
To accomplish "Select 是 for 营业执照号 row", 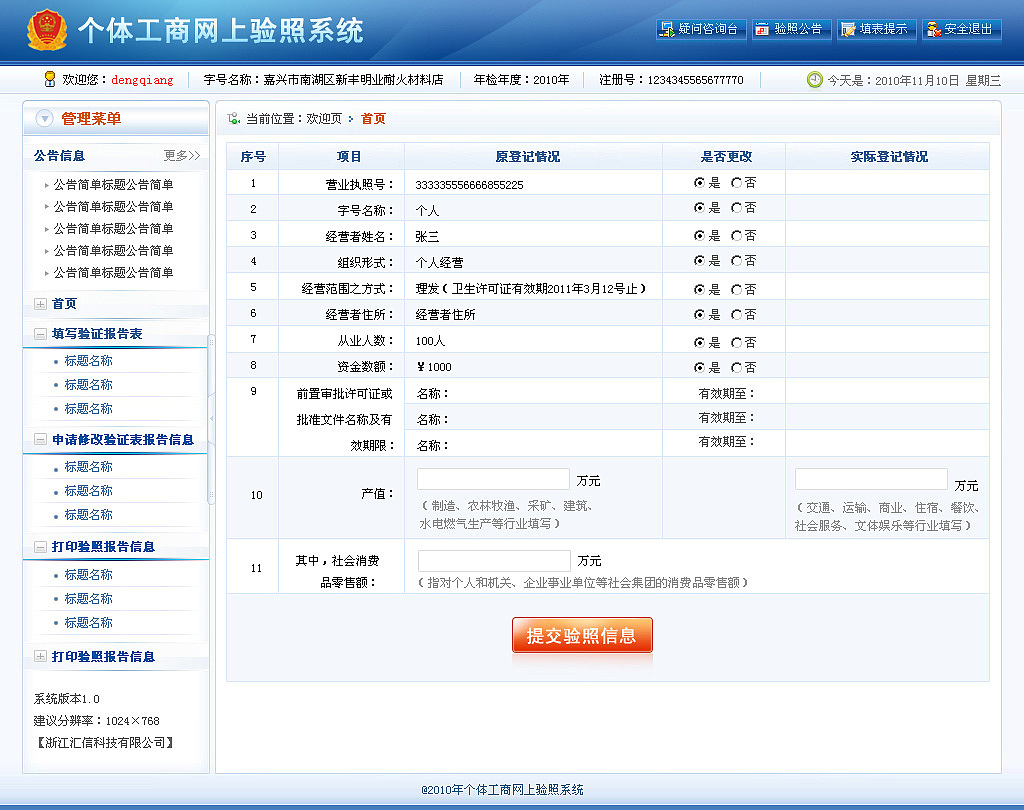I will 699,183.
